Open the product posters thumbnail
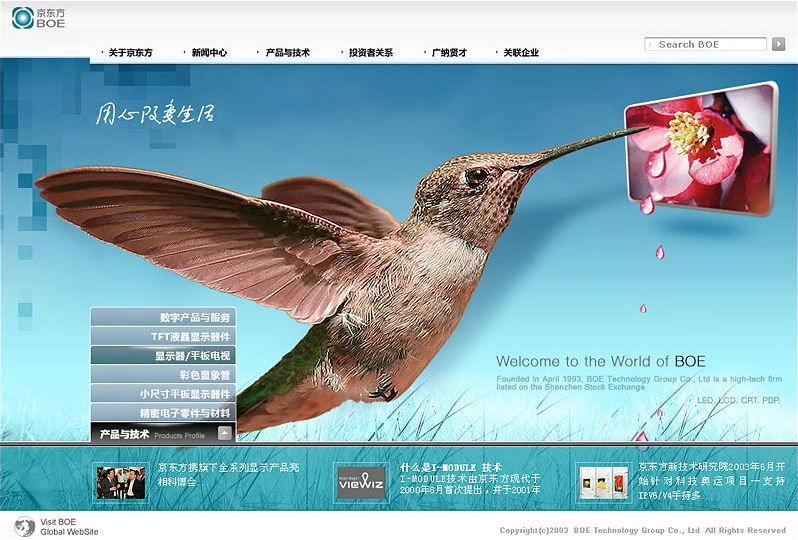 (604, 482)
